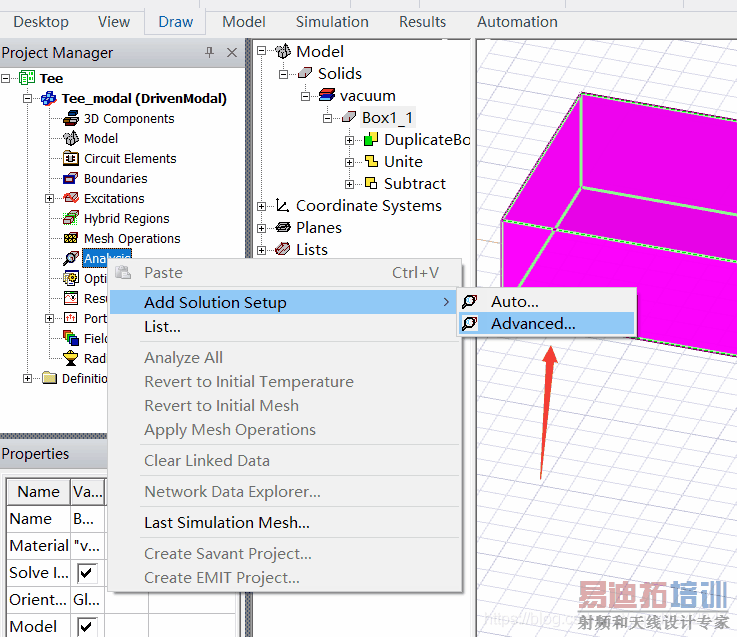Pin the Project Manager panel

(x=210, y=52)
